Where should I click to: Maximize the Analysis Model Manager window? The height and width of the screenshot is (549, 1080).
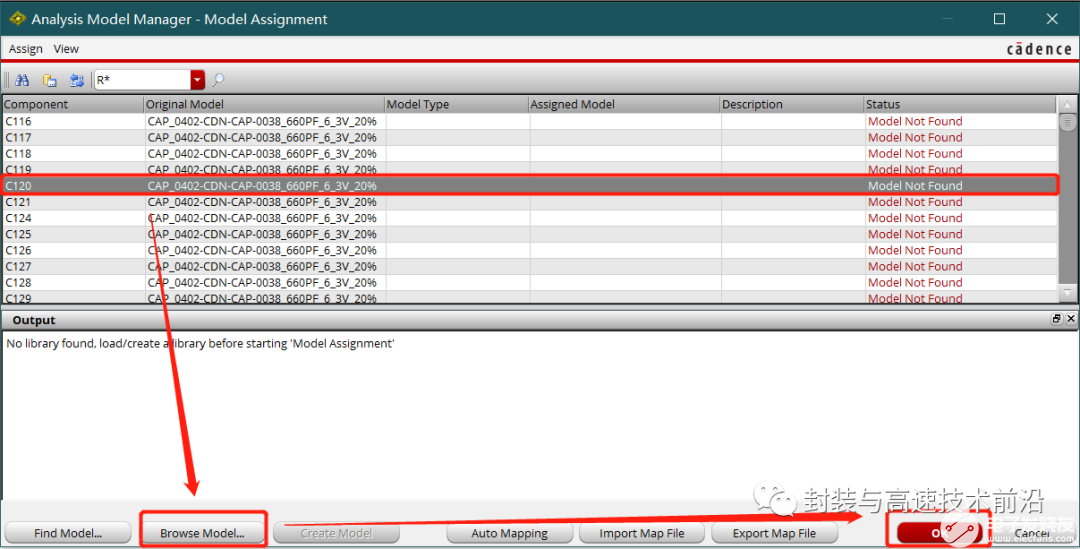tap(999, 19)
